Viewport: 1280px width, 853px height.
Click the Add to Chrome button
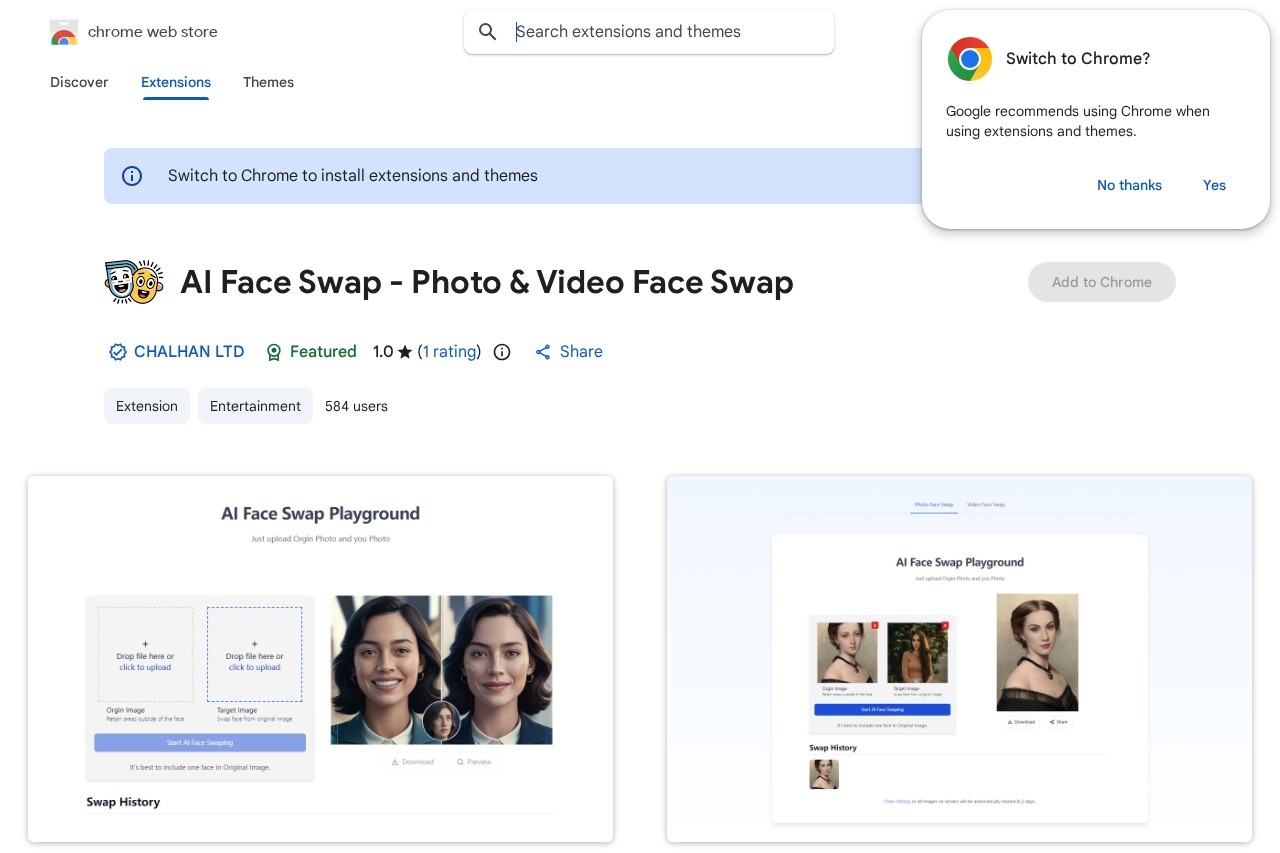point(1102,282)
